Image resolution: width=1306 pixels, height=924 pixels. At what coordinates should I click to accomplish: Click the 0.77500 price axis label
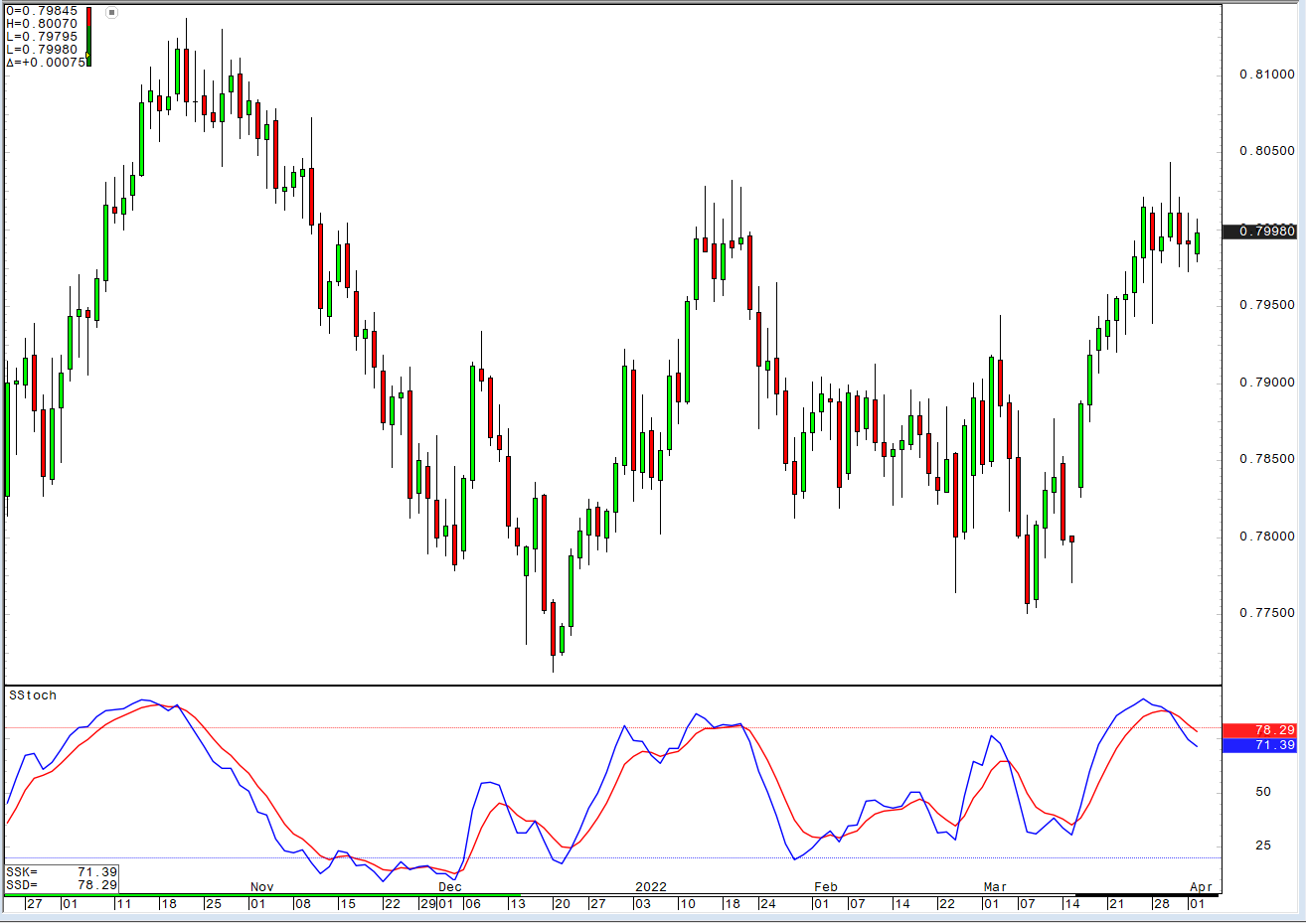click(1267, 613)
